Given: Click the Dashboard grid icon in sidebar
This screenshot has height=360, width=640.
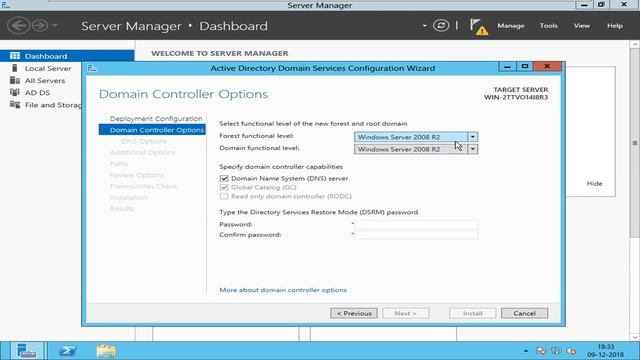Looking at the screenshot, I should 15,56.
